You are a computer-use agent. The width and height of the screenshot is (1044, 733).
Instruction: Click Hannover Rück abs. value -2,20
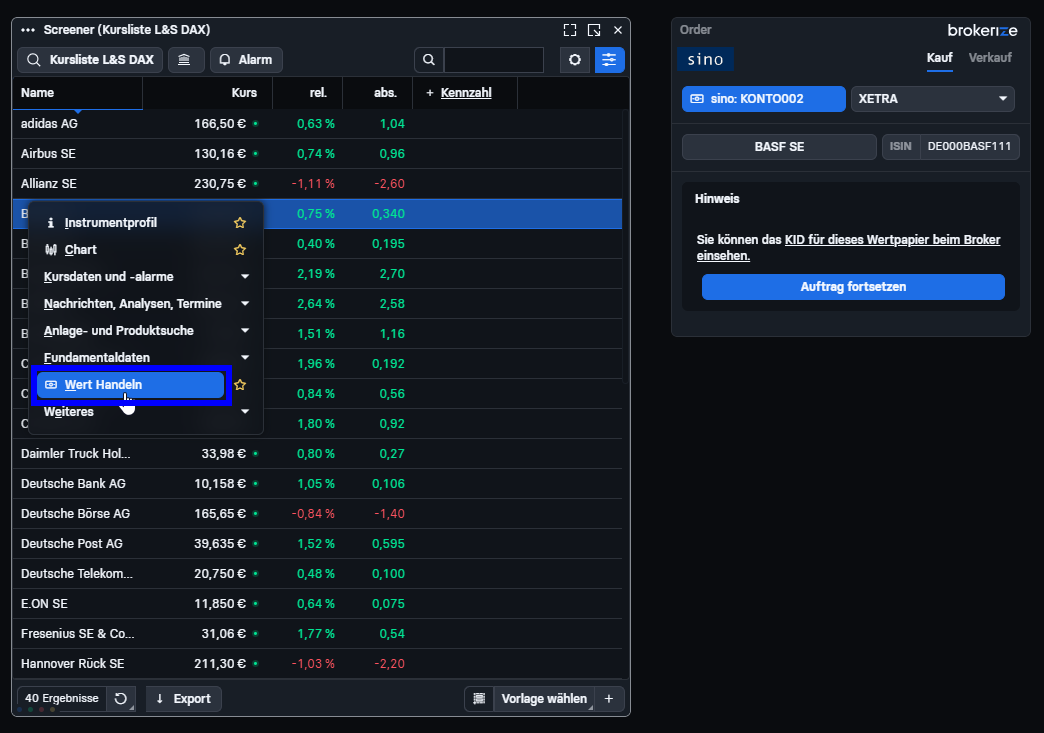click(390, 664)
